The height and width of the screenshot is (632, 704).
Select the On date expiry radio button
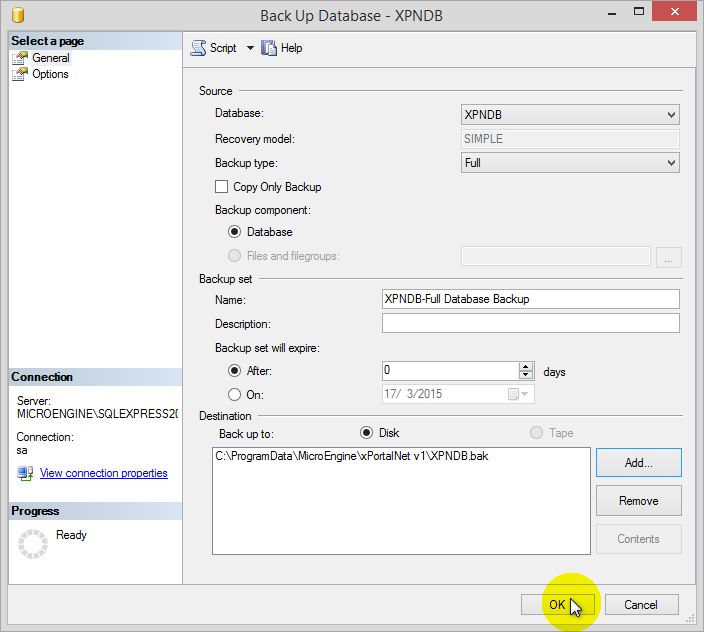tap(235, 394)
